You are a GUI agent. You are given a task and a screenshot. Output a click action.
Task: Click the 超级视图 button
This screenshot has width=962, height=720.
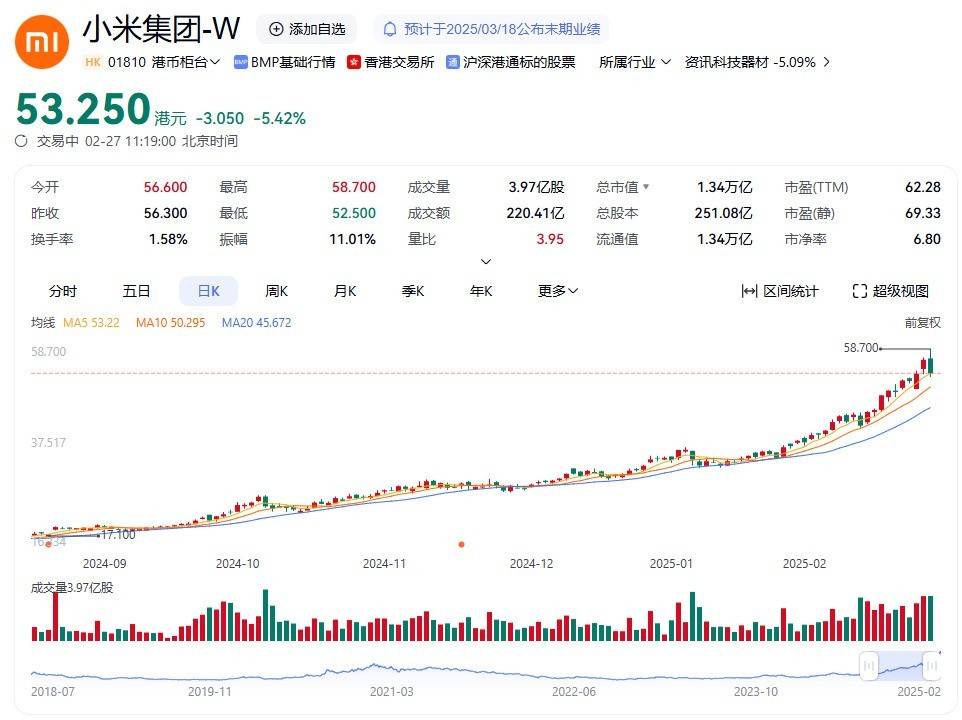890,291
